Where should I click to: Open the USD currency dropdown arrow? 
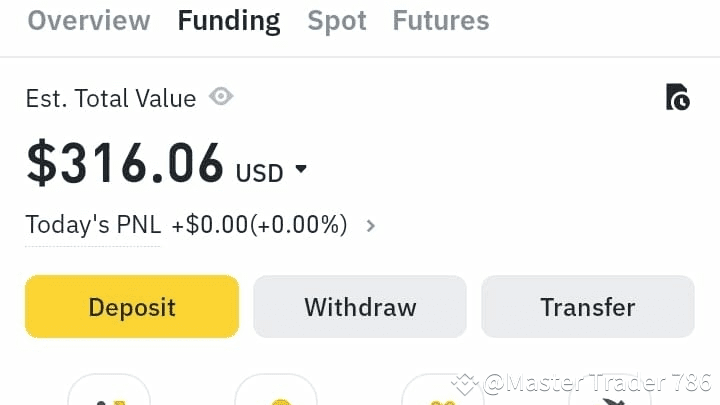[301, 171]
